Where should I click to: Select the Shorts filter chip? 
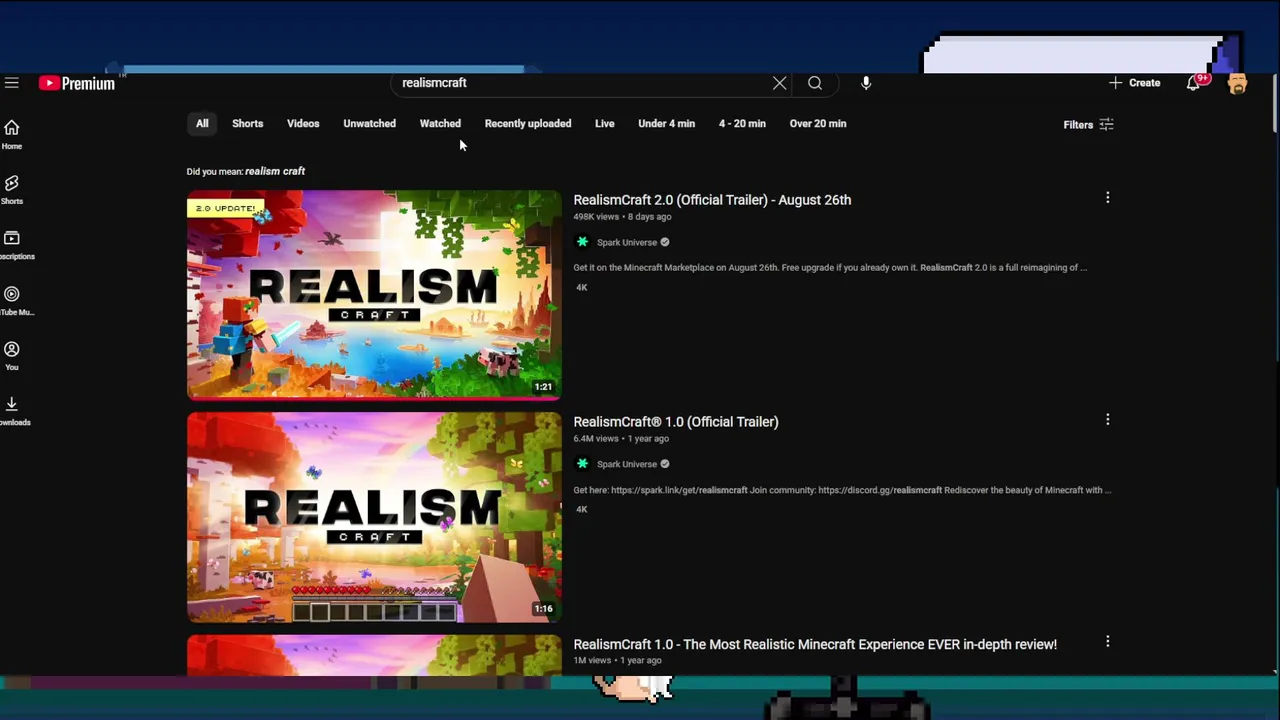click(248, 124)
